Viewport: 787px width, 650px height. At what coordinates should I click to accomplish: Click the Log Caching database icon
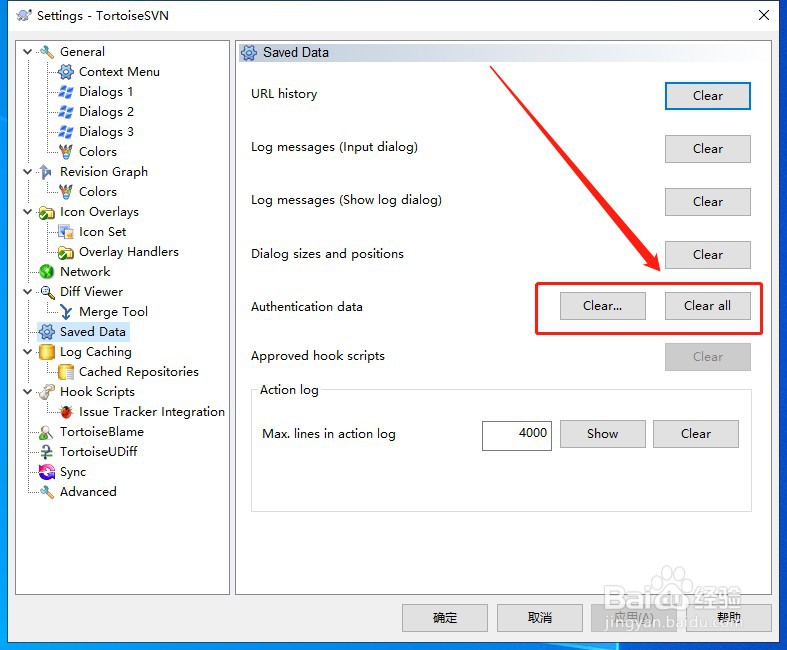pos(47,352)
